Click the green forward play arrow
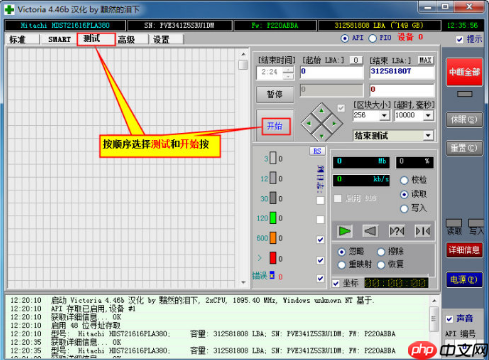489x360 pixels. tap(344, 231)
